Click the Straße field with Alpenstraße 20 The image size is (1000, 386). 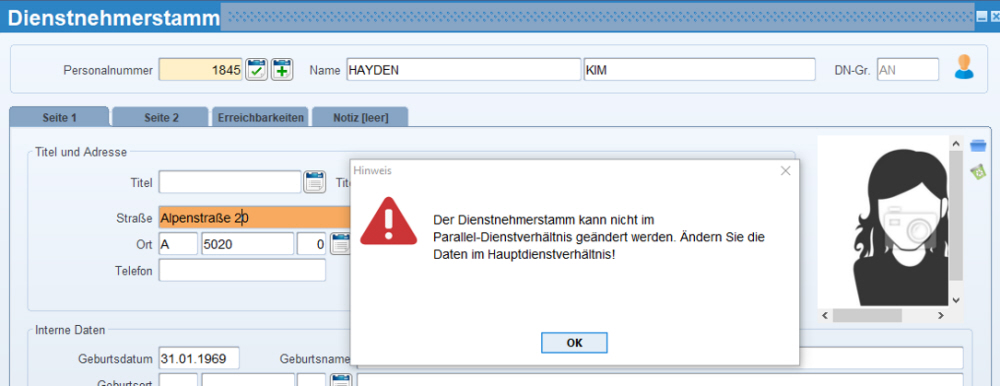[255, 218]
